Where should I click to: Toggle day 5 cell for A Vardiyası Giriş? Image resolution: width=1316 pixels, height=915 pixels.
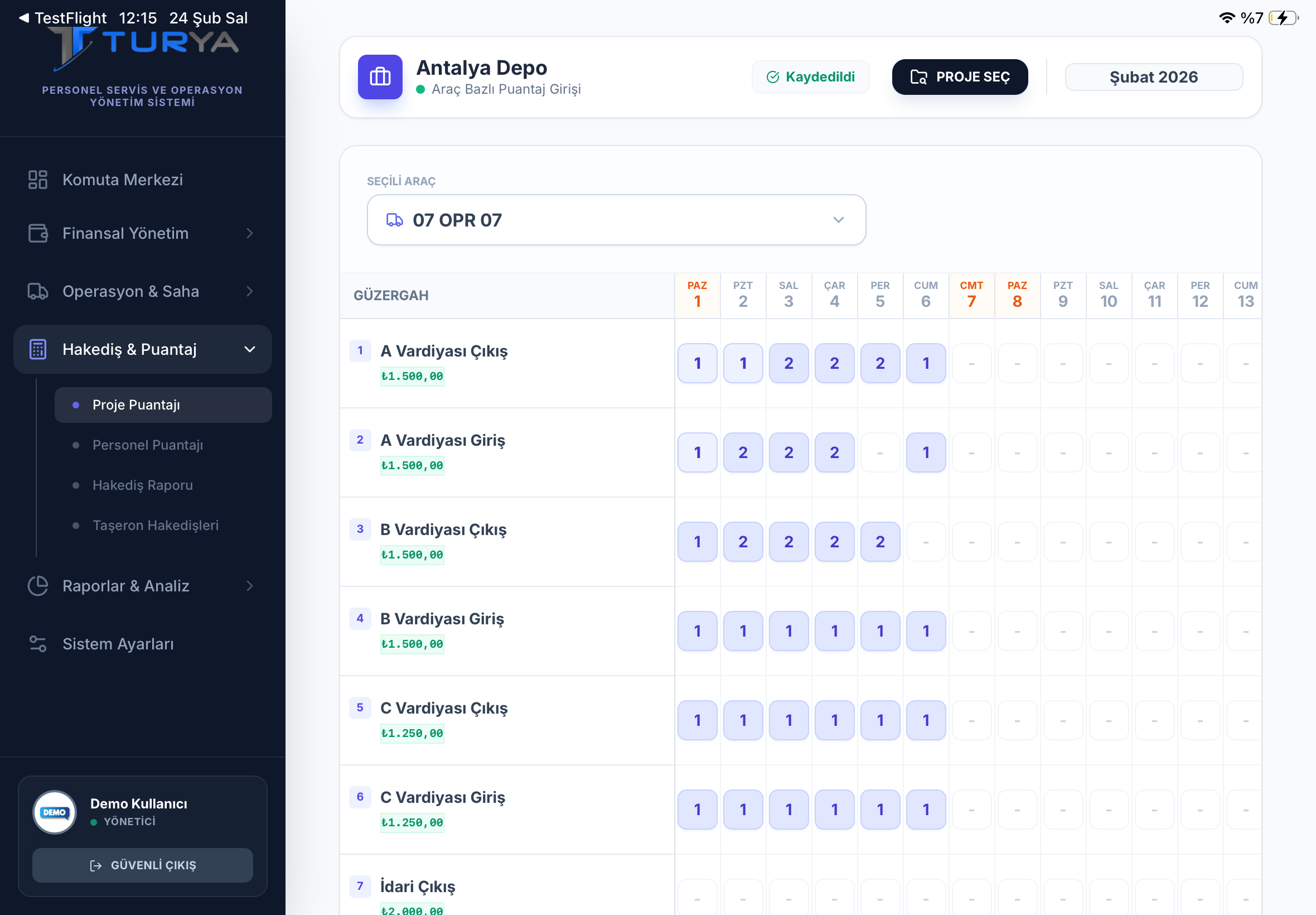(x=880, y=452)
